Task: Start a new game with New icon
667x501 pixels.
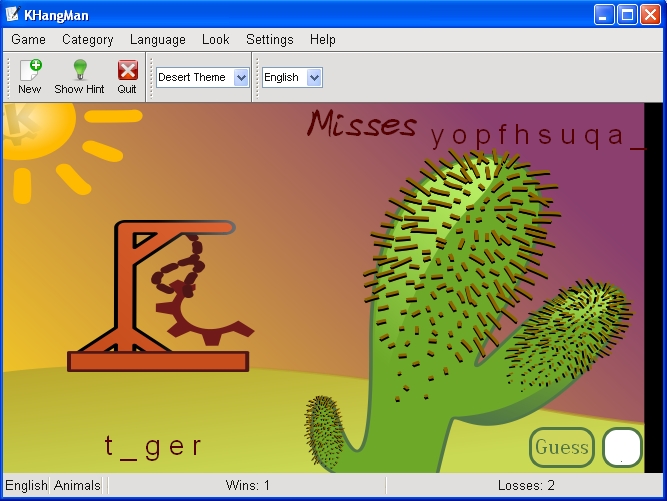Action: click(x=30, y=76)
